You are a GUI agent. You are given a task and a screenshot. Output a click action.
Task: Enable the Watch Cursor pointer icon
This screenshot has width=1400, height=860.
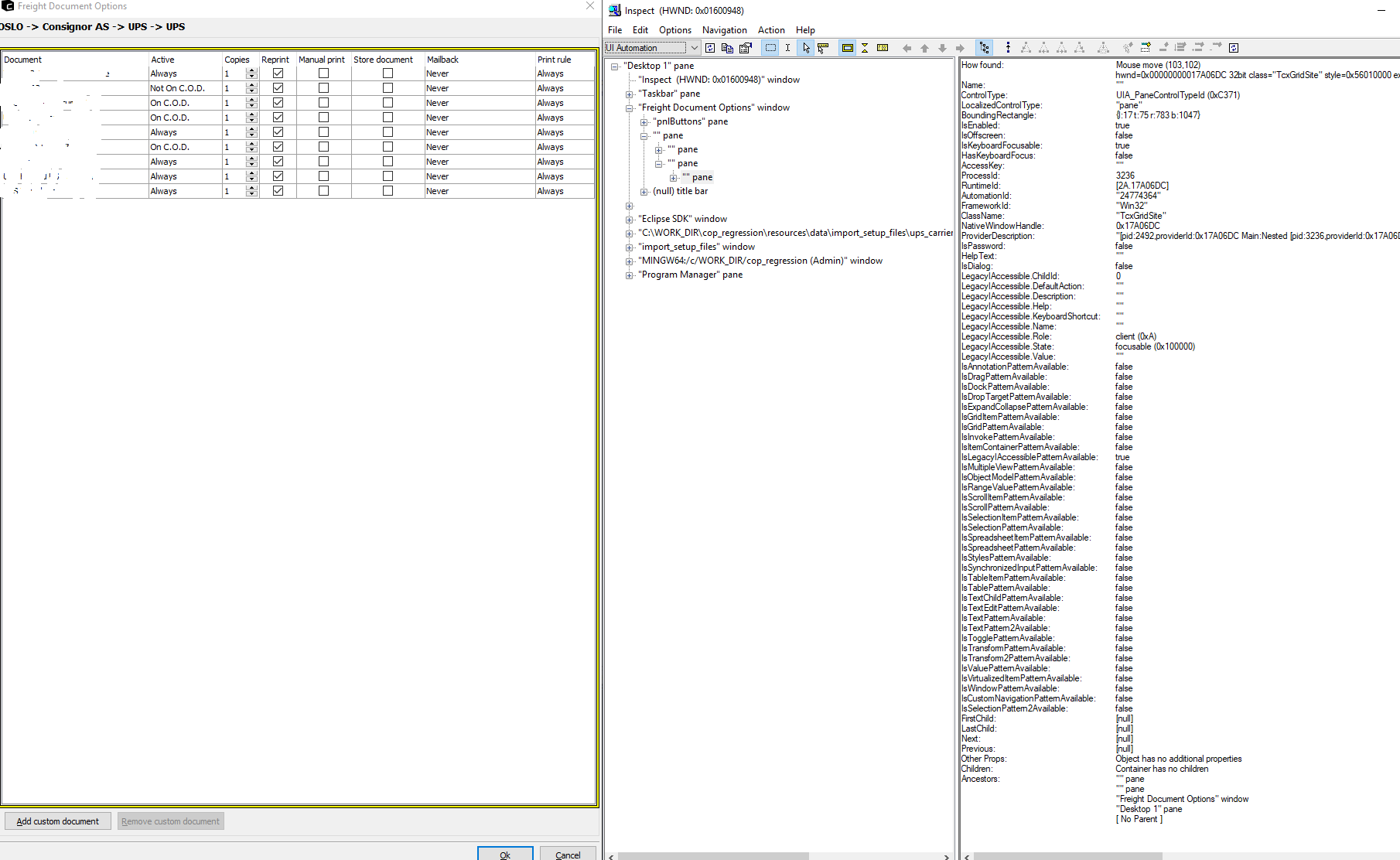click(806, 47)
